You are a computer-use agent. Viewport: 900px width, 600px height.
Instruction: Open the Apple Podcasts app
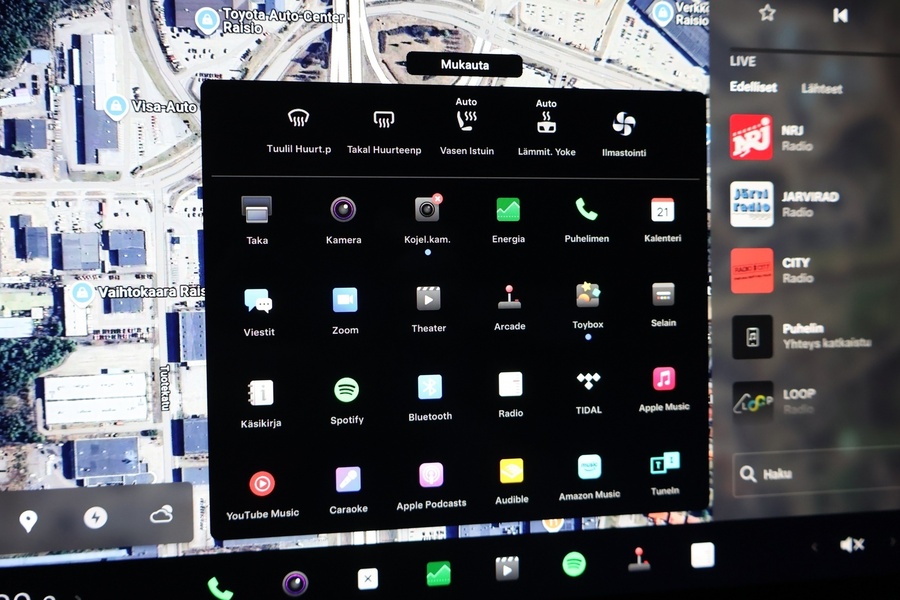[x=431, y=475]
